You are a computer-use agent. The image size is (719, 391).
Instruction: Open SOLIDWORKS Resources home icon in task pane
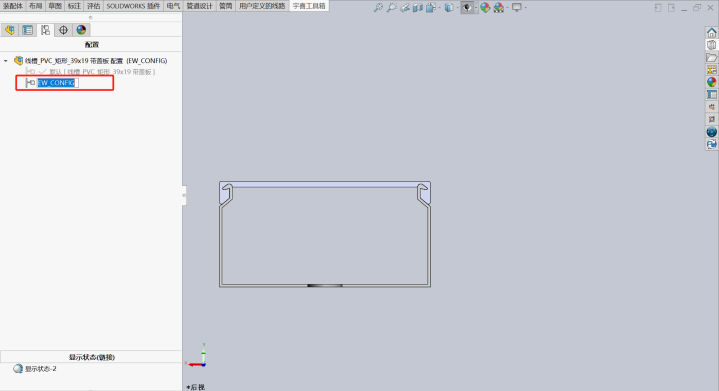[x=711, y=33]
